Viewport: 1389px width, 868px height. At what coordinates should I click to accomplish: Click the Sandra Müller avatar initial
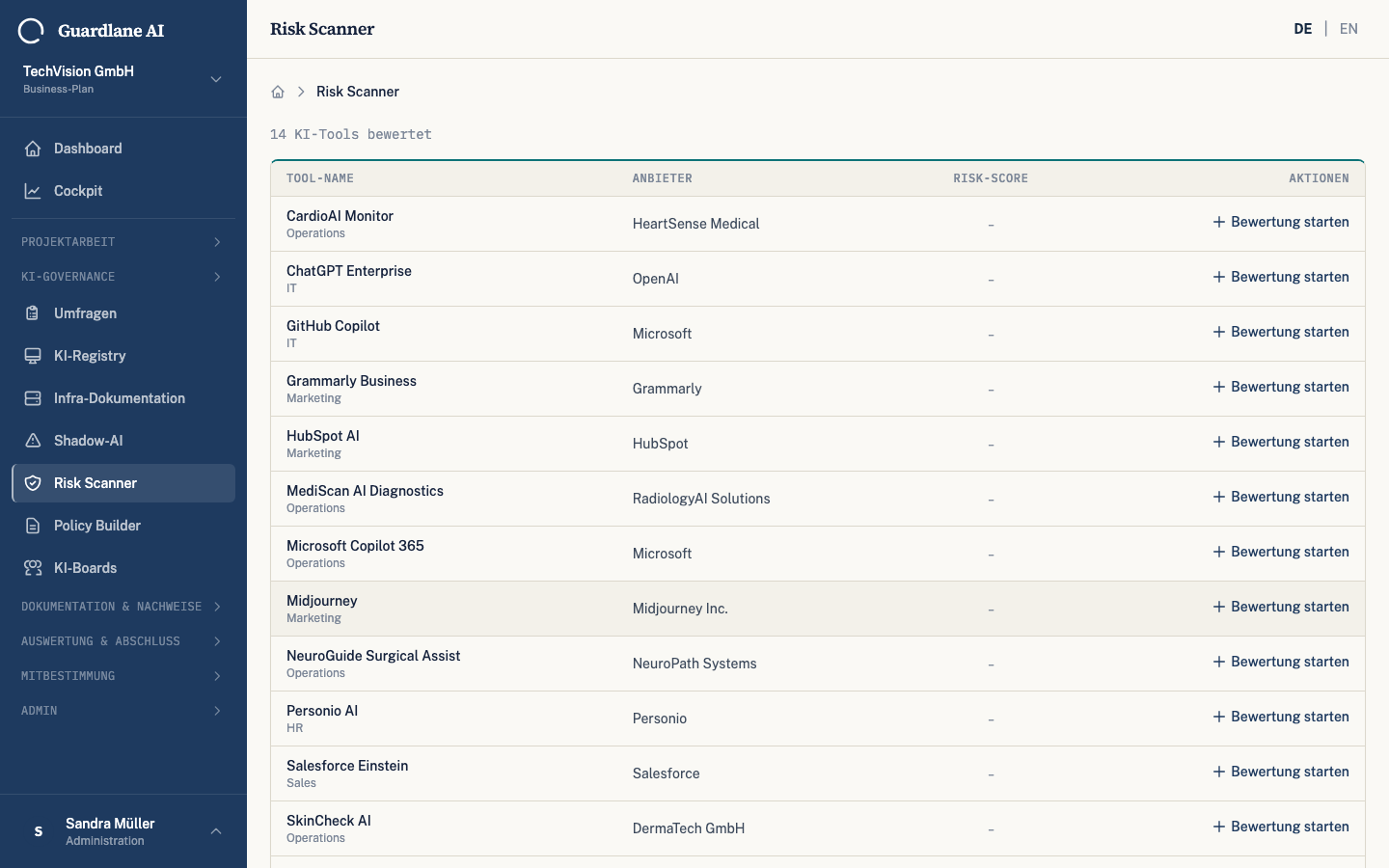tap(39, 831)
